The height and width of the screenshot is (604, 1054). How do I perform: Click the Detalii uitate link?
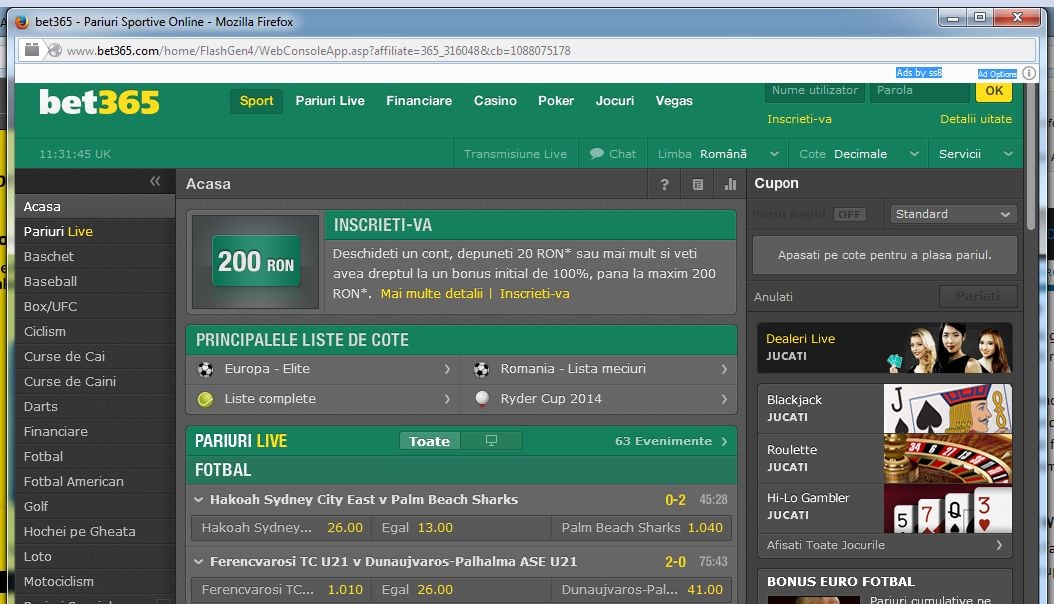976,119
